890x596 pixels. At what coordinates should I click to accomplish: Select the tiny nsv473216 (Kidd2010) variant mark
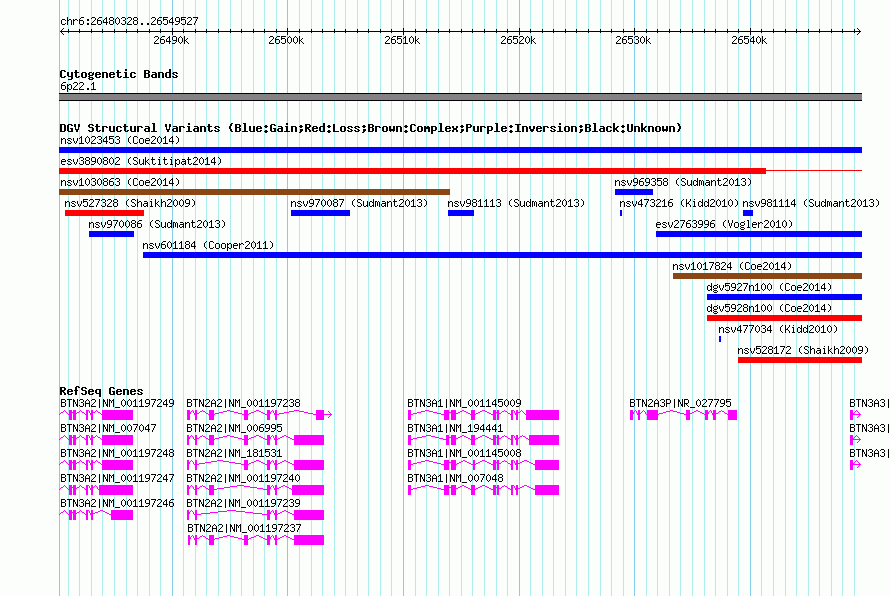621,213
